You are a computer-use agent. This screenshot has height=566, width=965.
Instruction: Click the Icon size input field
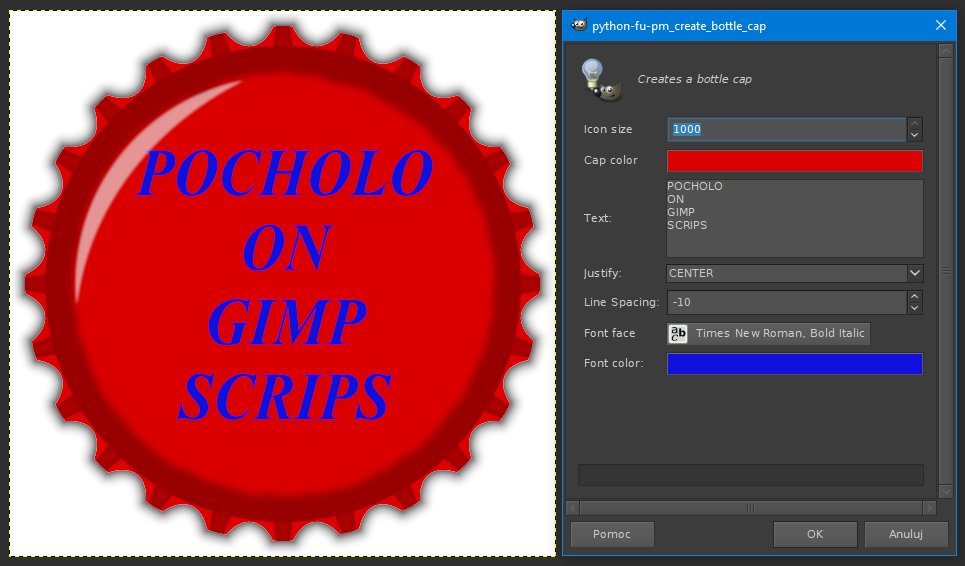pyautogui.click(x=787, y=129)
